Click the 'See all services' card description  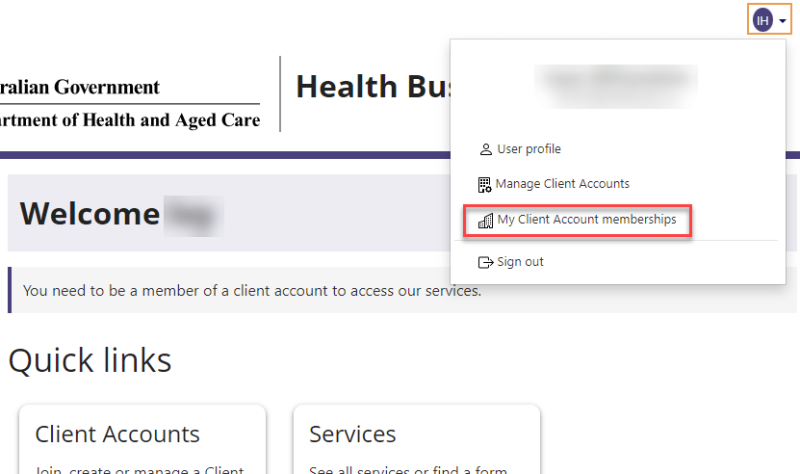click(408, 468)
